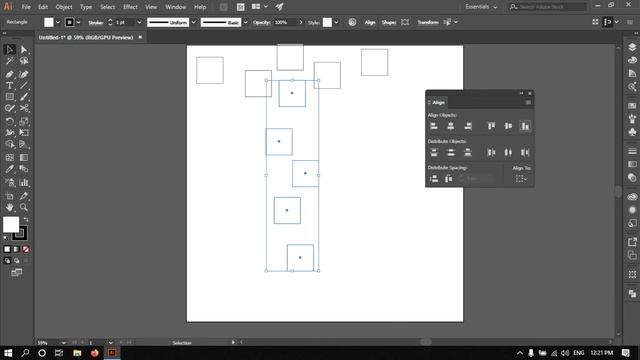This screenshot has height=360, width=640.
Task: Click Vertical Distribute Space icon
Action: 434,179
